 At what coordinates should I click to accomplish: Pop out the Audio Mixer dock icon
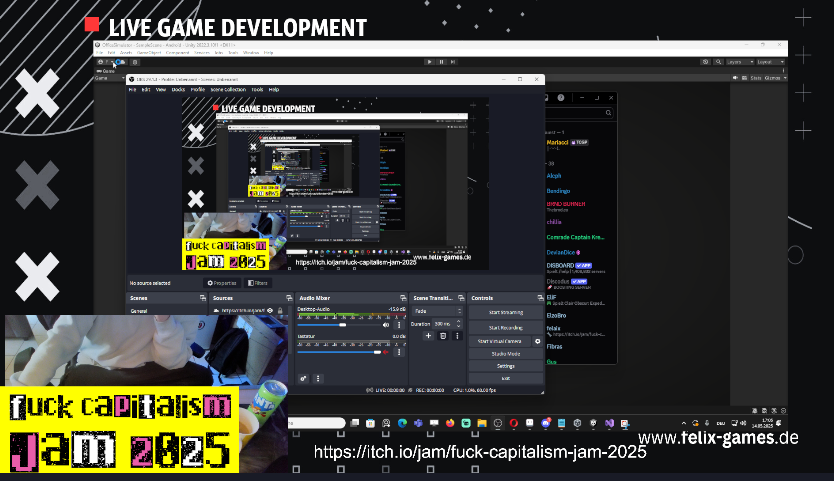click(403, 298)
